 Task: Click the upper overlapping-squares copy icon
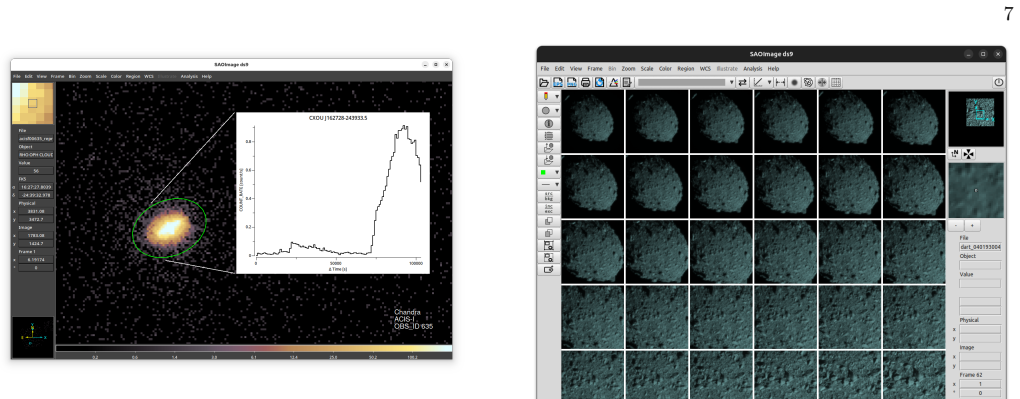click(548, 221)
